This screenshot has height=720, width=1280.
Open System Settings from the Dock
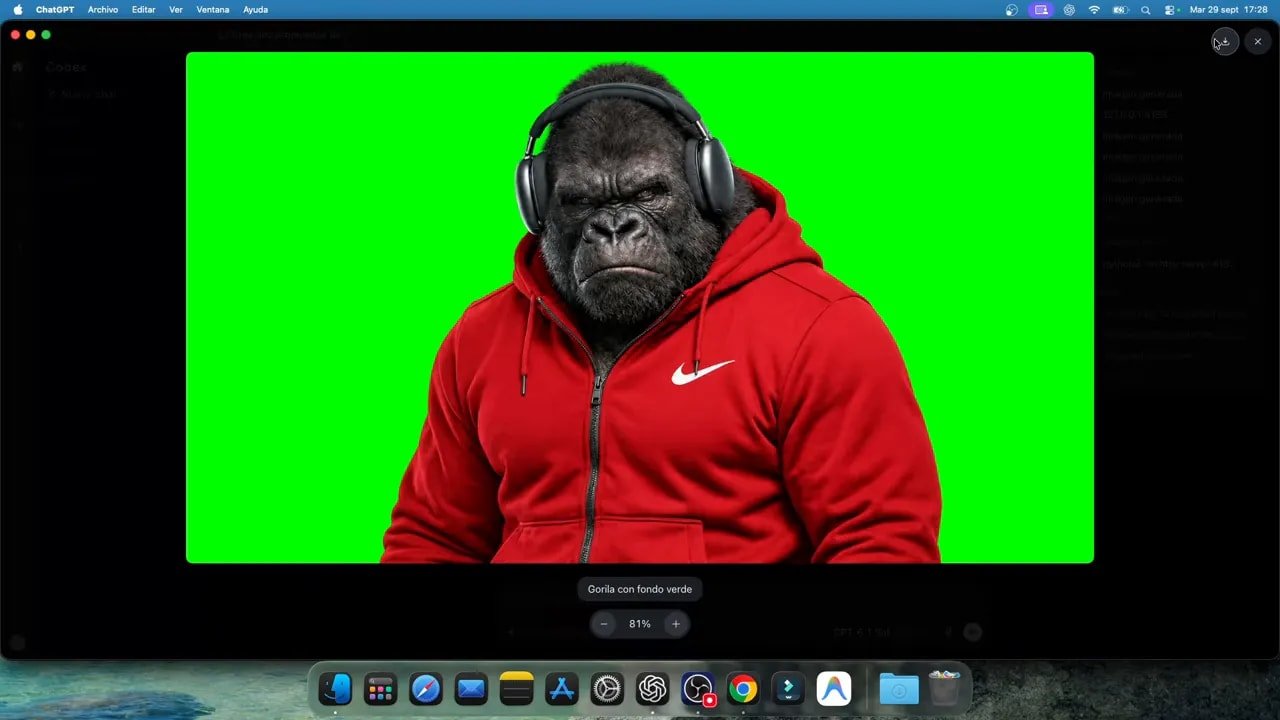tap(607, 689)
